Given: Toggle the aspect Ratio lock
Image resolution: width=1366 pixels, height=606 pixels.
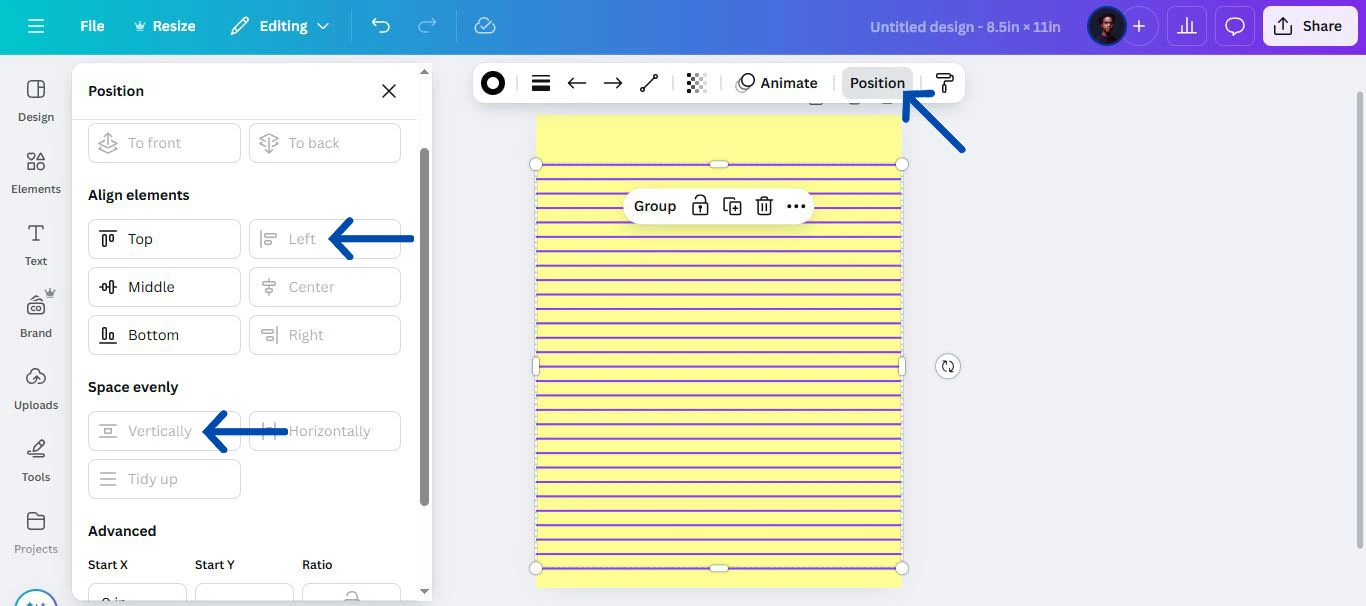Looking at the screenshot, I should pos(351,596).
